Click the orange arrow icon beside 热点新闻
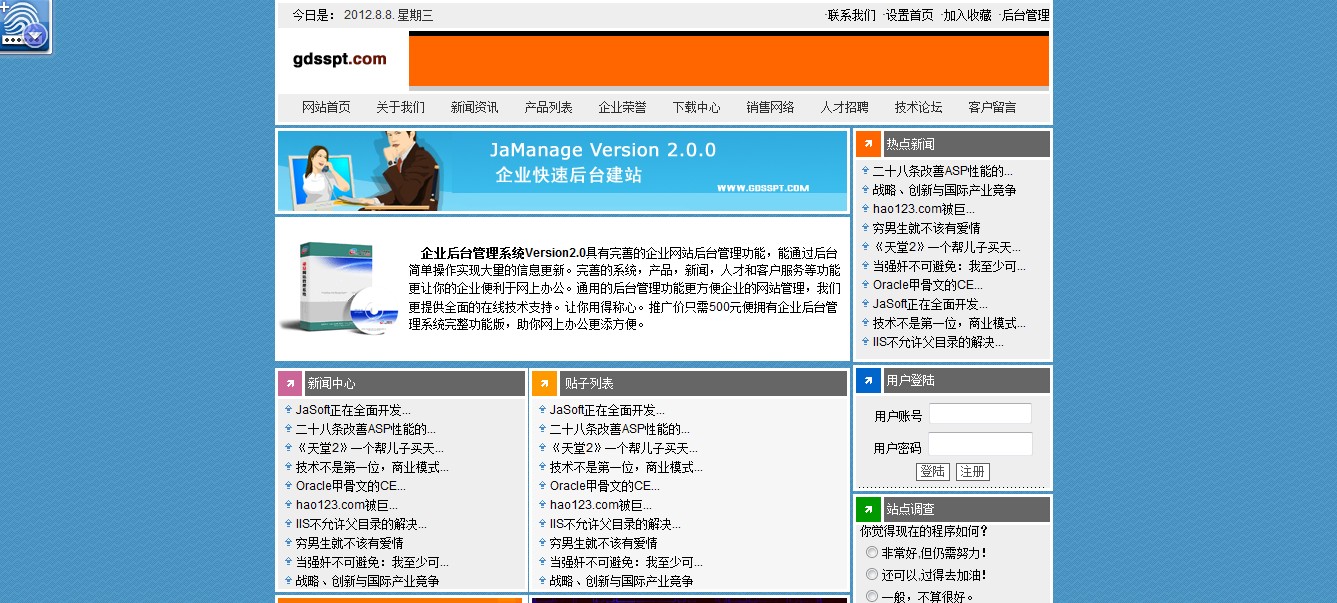Screen dimensions: 1337x603 pyautogui.click(x=868, y=144)
